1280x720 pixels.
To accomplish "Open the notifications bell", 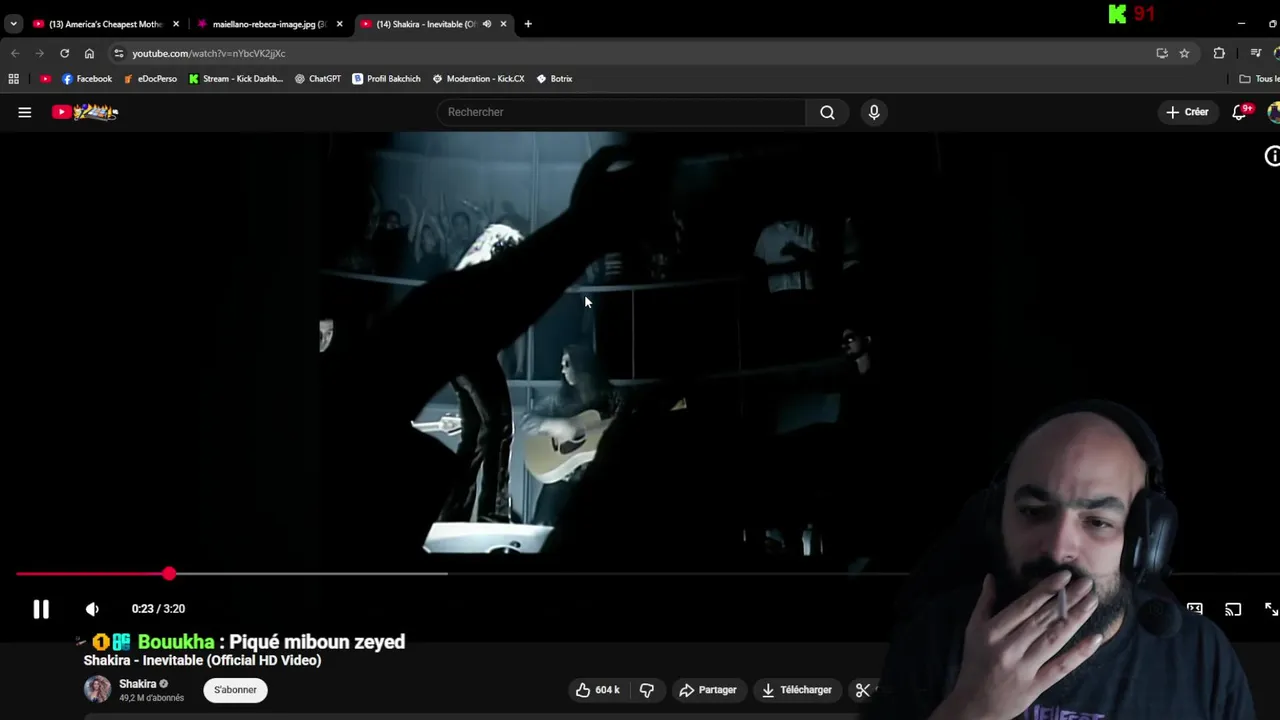I will (x=1240, y=112).
